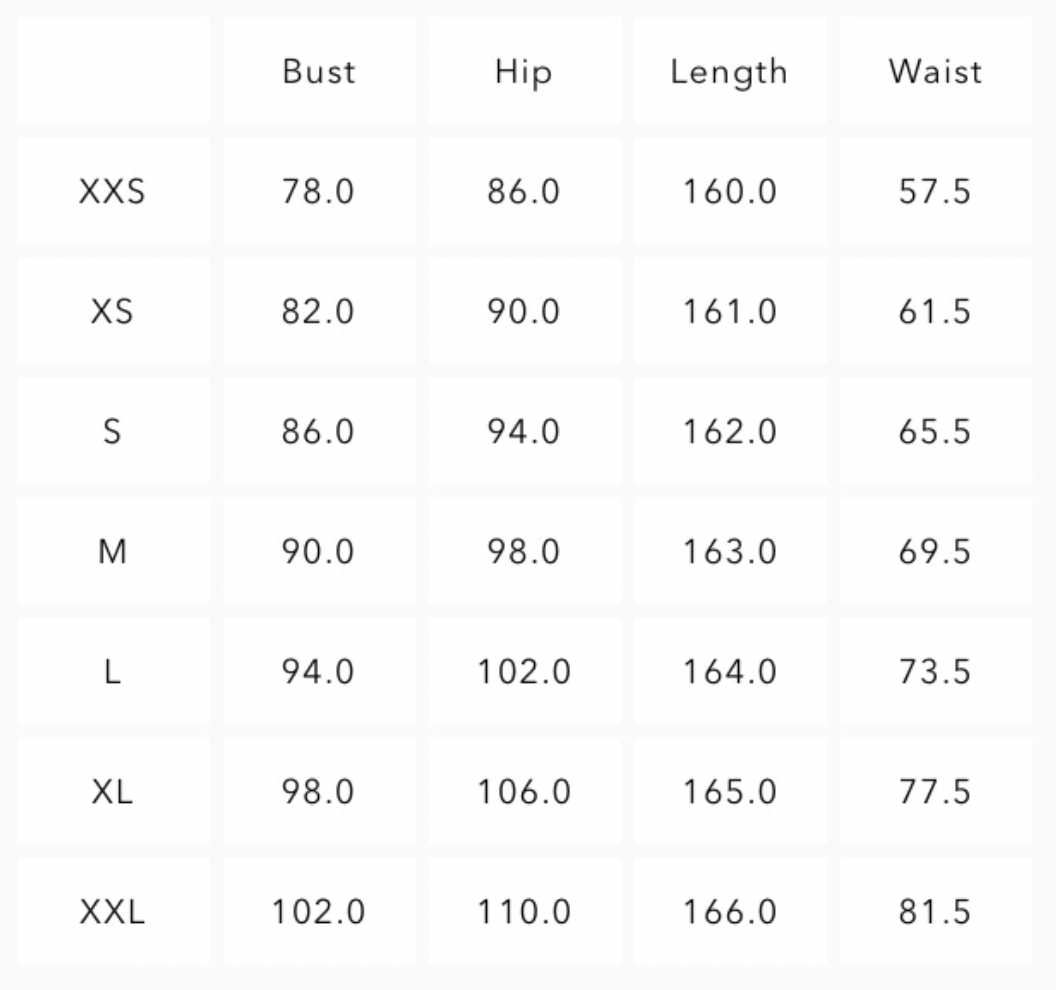Click the XL length value 165.0
1056x990 pixels.
point(729,792)
